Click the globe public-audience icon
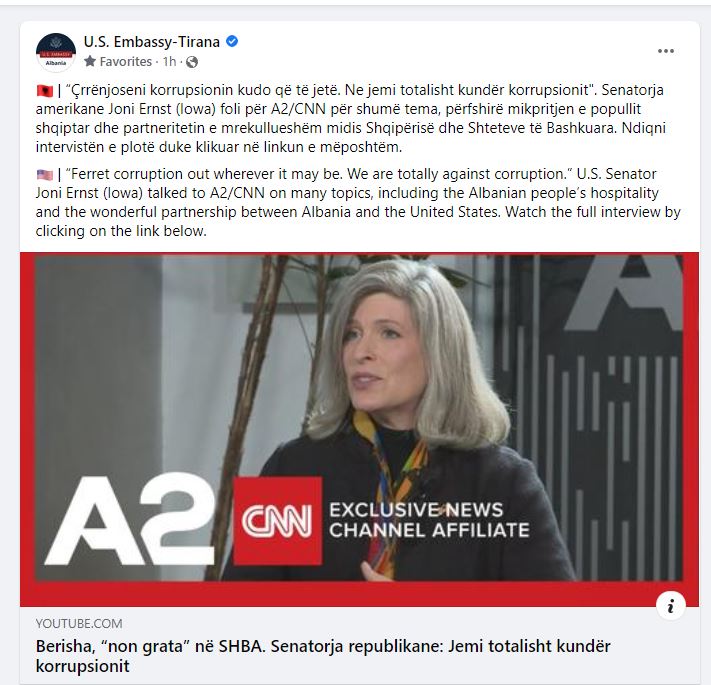The height and width of the screenshot is (685, 711). (x=192, y=62)
